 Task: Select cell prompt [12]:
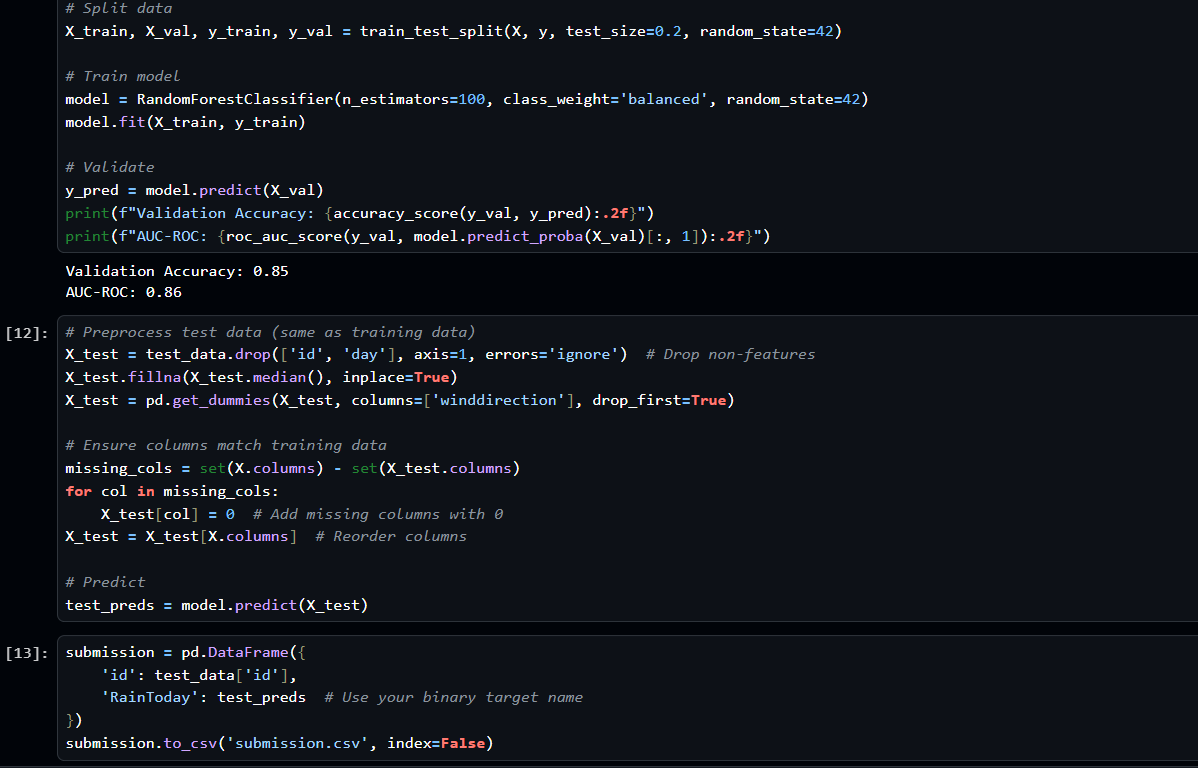[27, 333]
